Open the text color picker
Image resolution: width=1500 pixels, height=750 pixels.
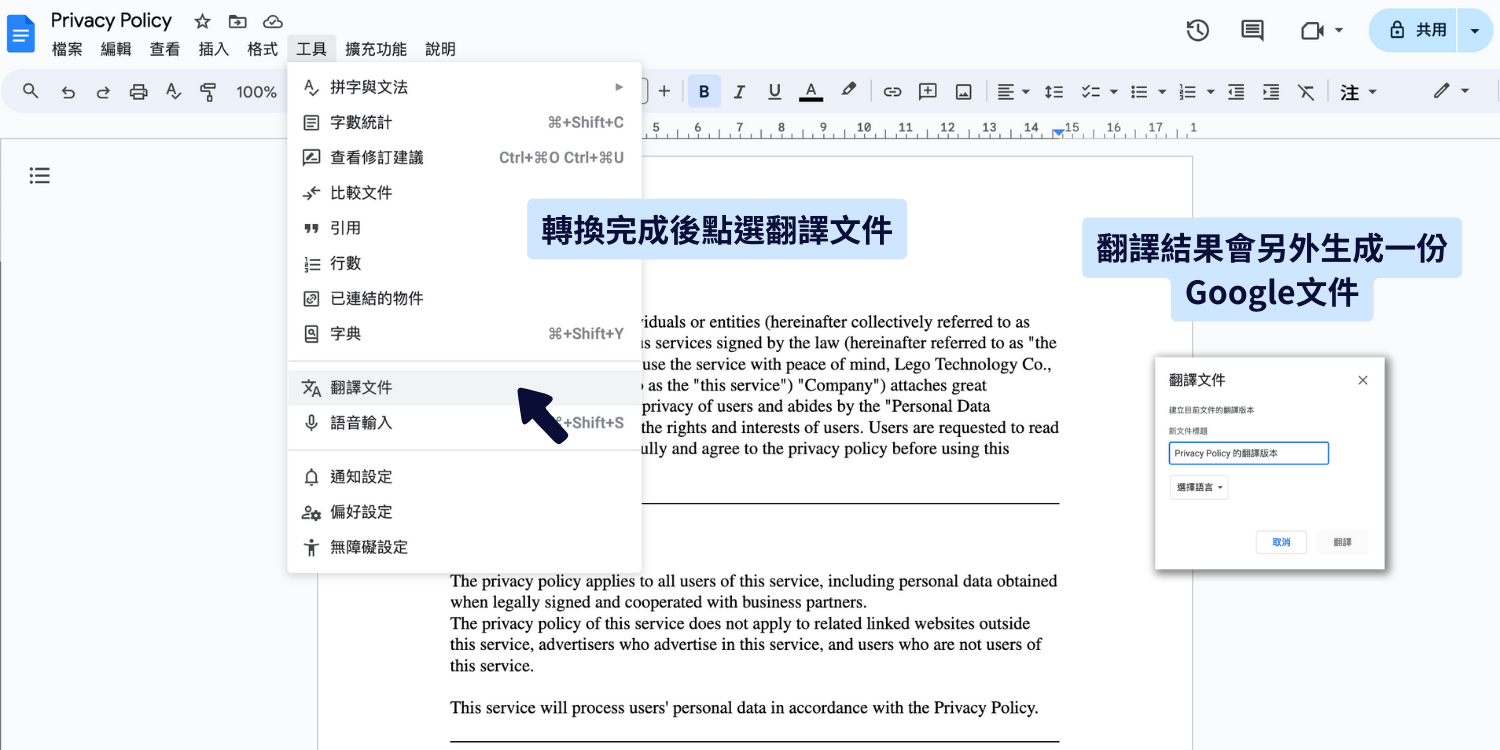tap(811, 92)
